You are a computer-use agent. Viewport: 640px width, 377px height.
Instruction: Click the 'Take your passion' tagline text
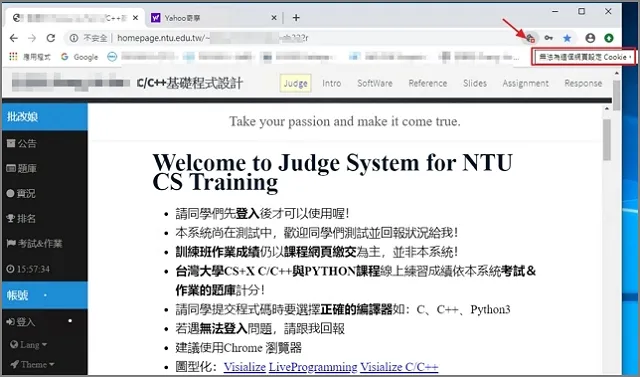[x=344, y=121]
